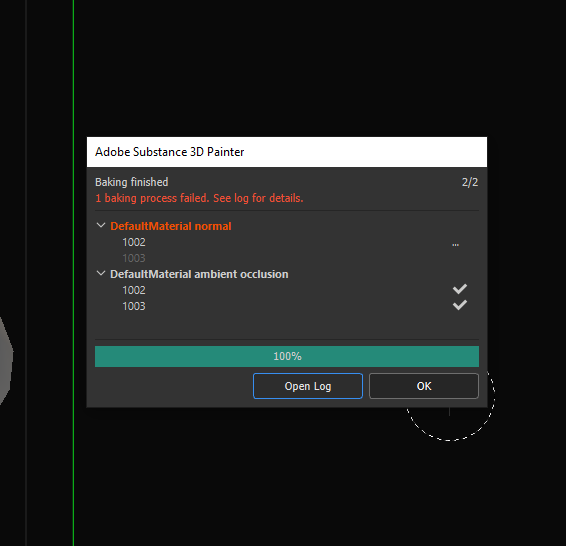Viewport: 566px width, 546px height.
Task: Select the DefaultMaterial ambient occlusion heading
Action: coord(199,274)
